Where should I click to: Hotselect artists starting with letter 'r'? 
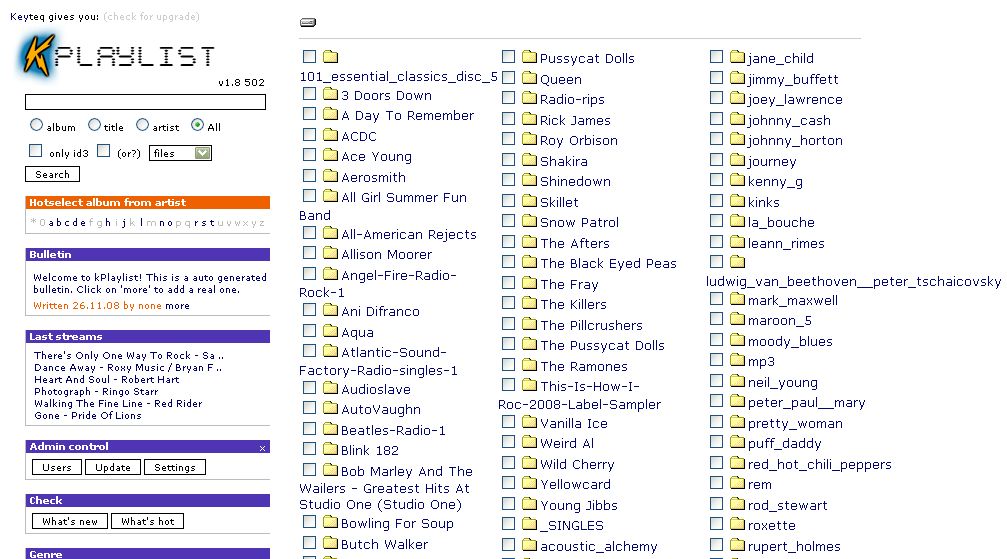coord(196,223)
